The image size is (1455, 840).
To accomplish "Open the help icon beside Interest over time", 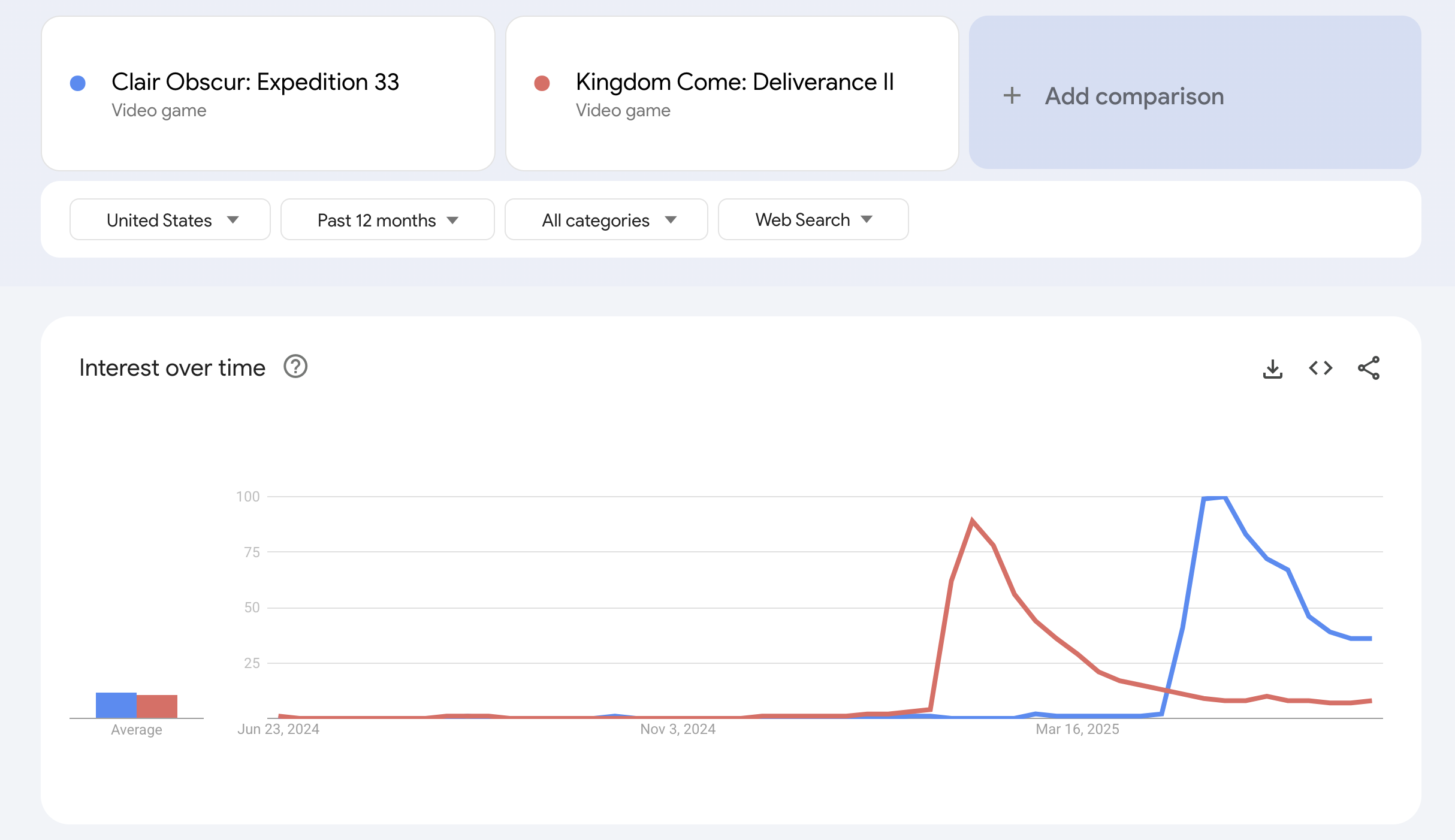I will (295, 367).
